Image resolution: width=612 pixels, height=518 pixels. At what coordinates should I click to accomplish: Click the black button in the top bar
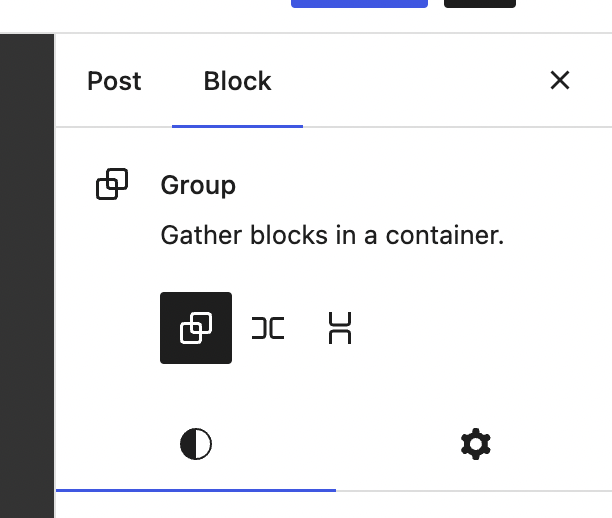(x=480, y=4)
